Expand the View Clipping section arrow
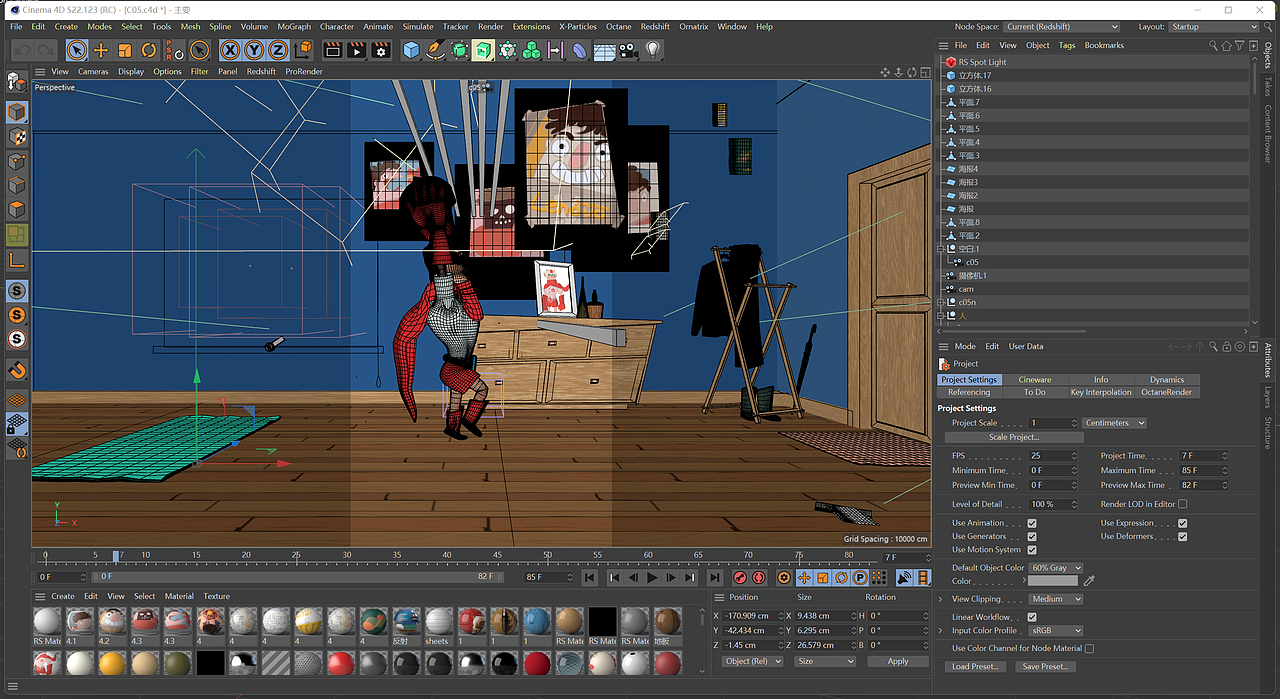This screenshot has width=1280, height=699. (x=941, y=599)
